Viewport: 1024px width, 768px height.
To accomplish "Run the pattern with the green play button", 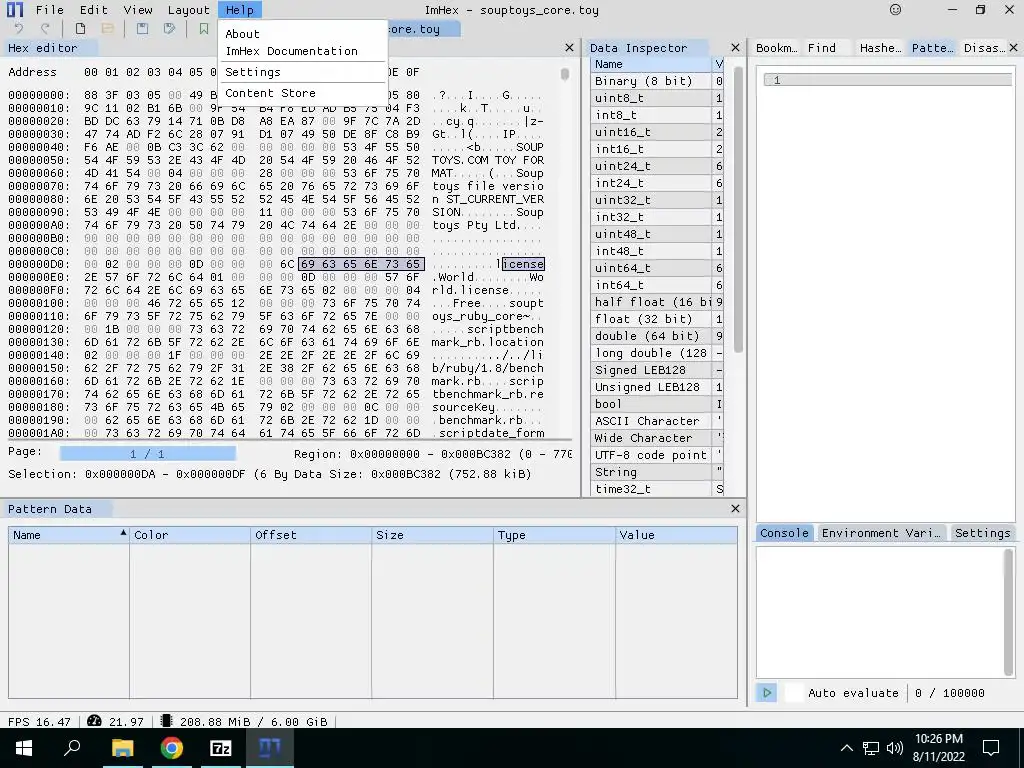I will pyautogui.click(x=767, y=693).
